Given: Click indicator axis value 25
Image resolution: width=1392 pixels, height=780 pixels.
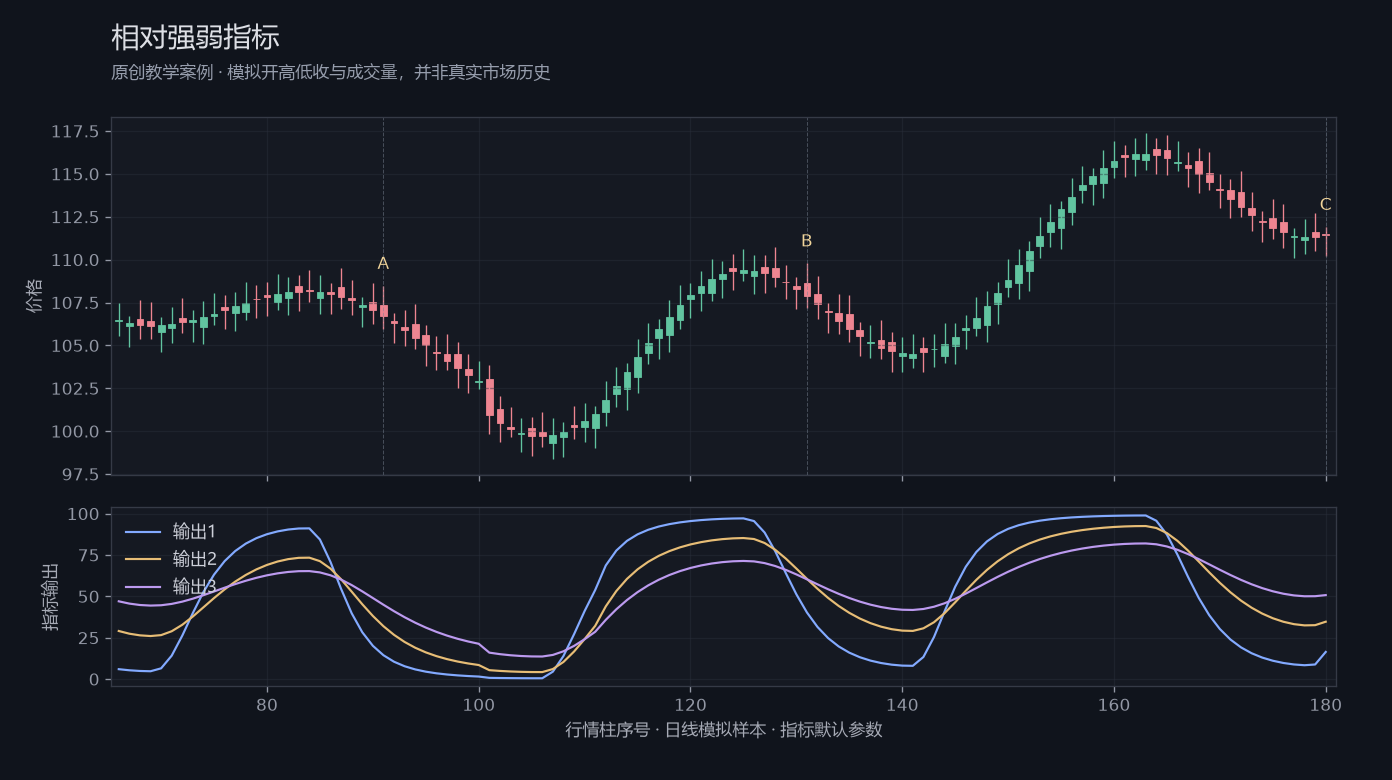Looking at the screenshot, I should pyautogui.click(x=90, y=638).
